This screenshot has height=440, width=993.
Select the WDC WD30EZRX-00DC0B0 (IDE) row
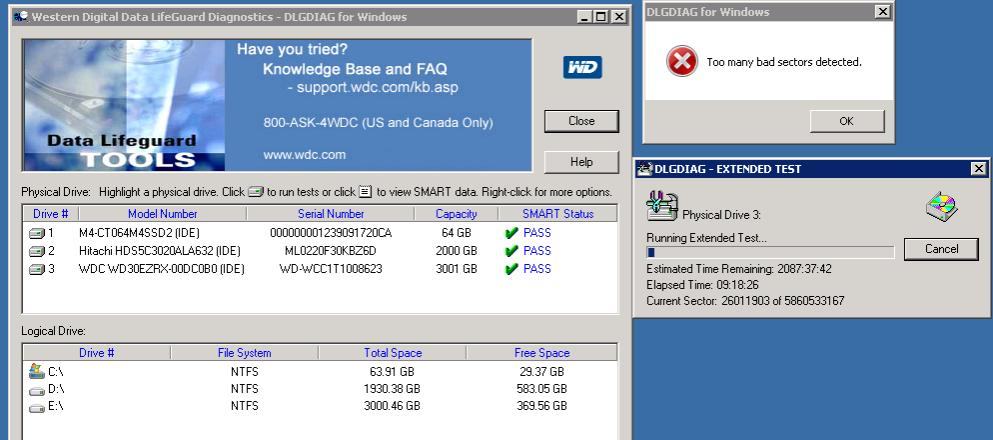point(320,269)
